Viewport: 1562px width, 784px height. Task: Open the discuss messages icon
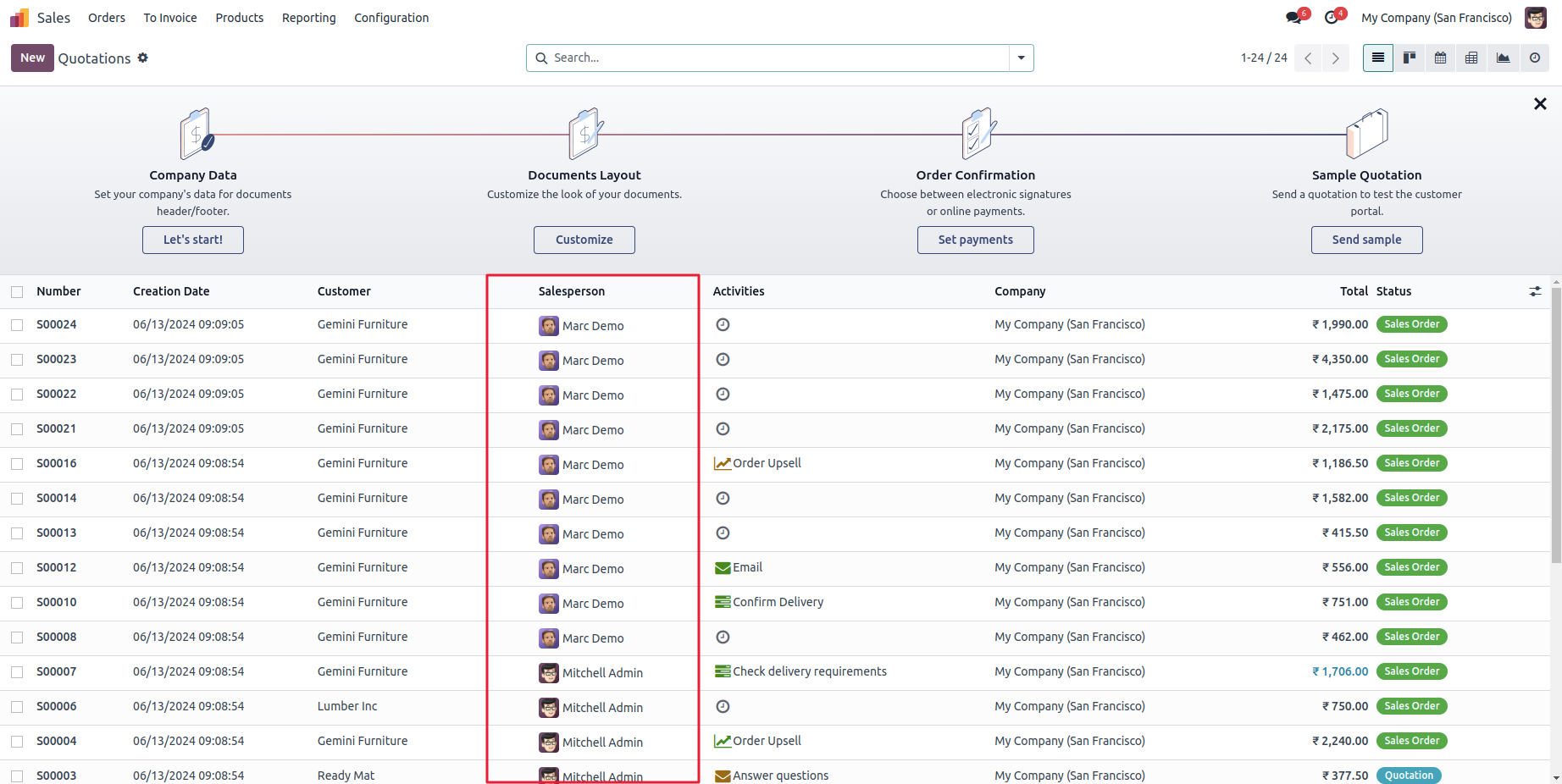1293,18
